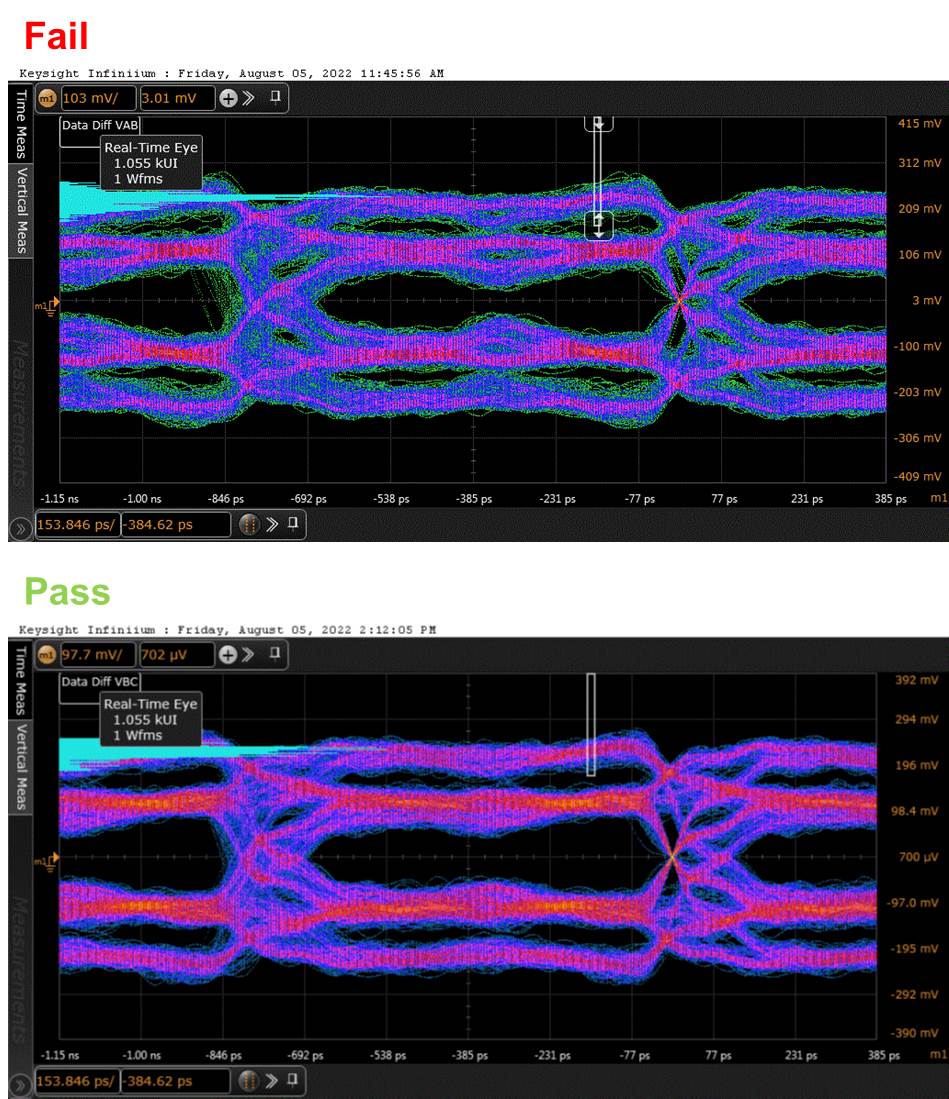Click the plus icon next to 702 µV

tap(228, 655)
